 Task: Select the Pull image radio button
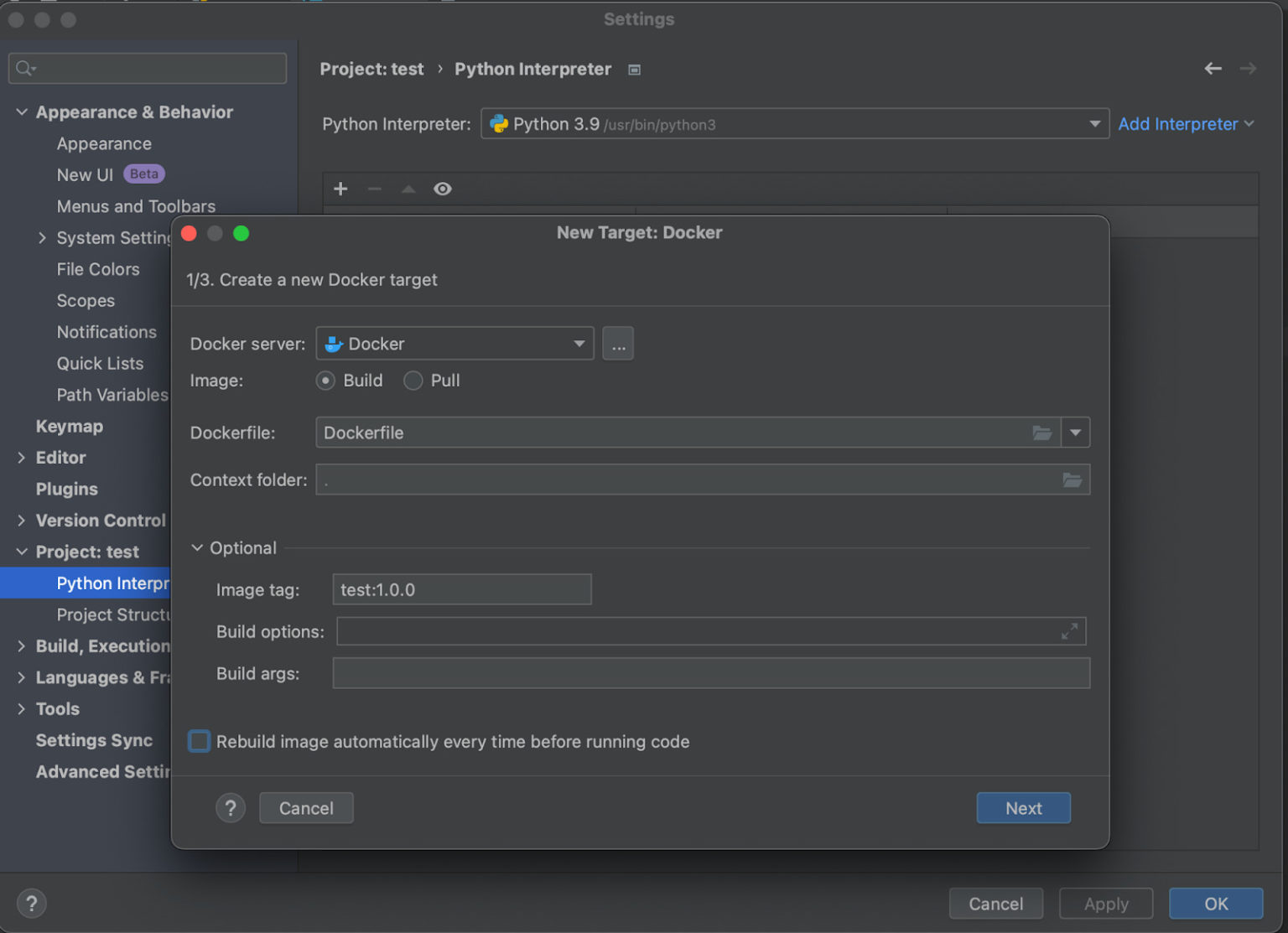pyautogui.click(x=413, y=381)
